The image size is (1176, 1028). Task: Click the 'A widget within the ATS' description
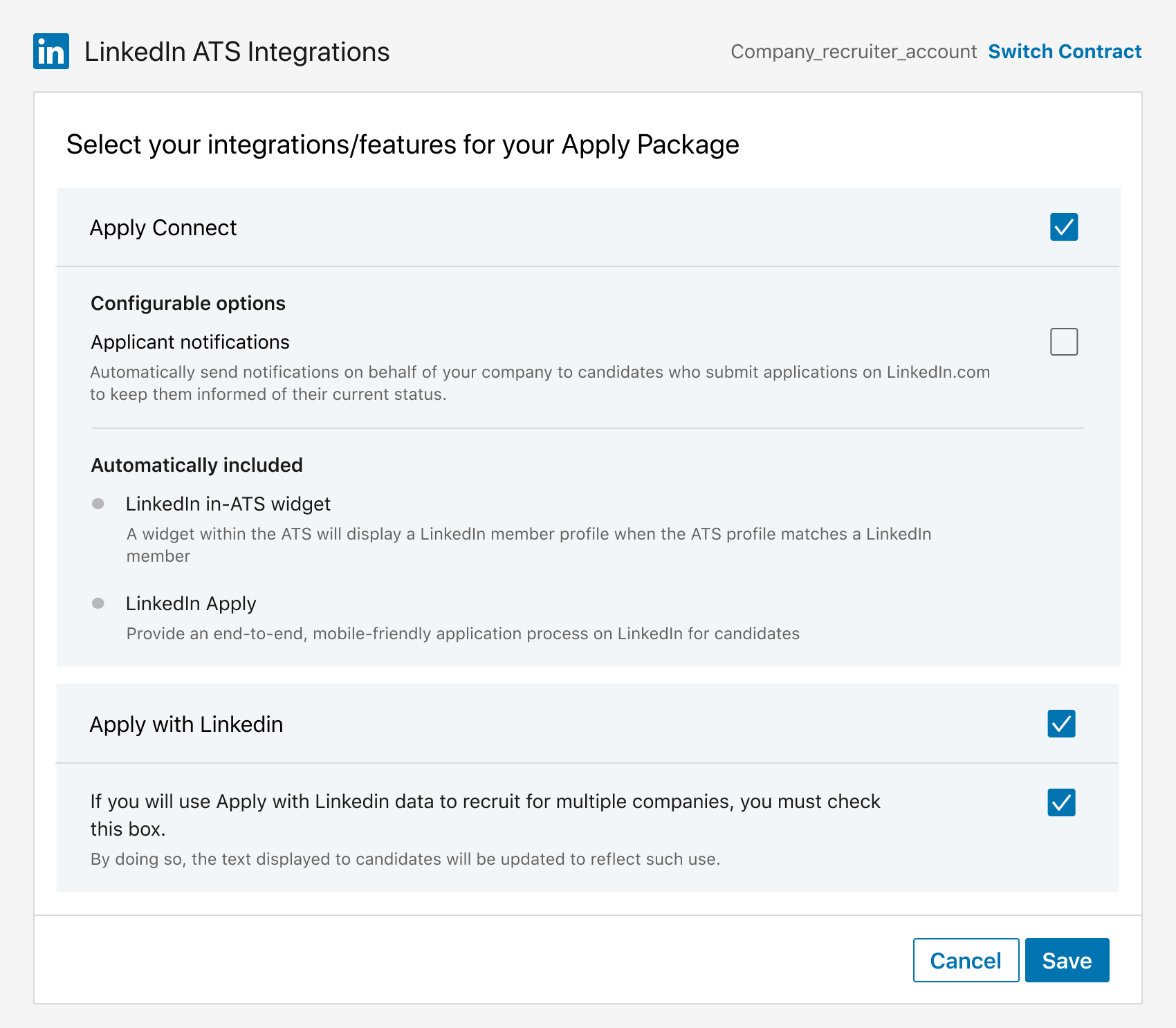529,545
